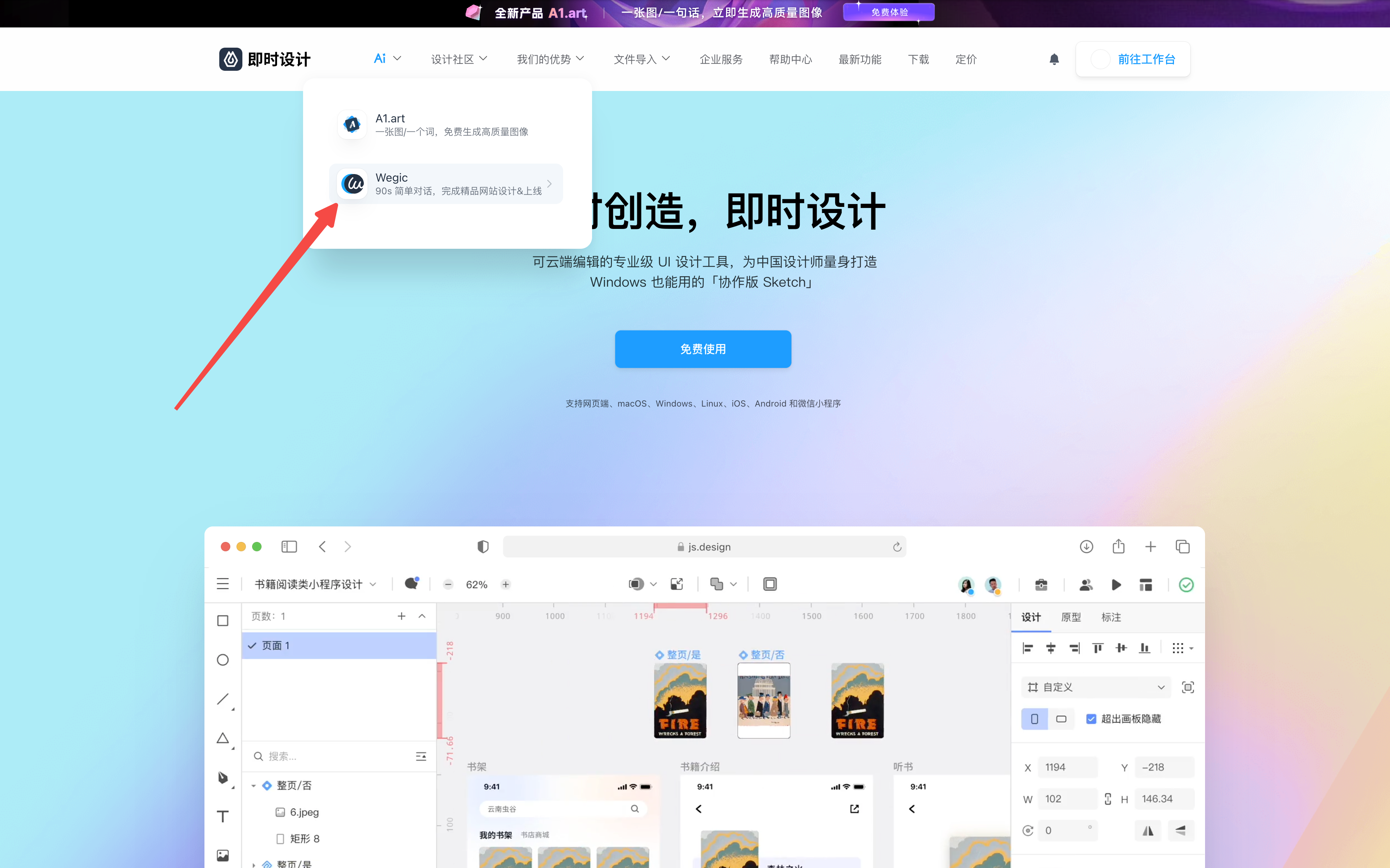Click the 免费使用 button
The image size is (1390, 868).
(703, 349)
